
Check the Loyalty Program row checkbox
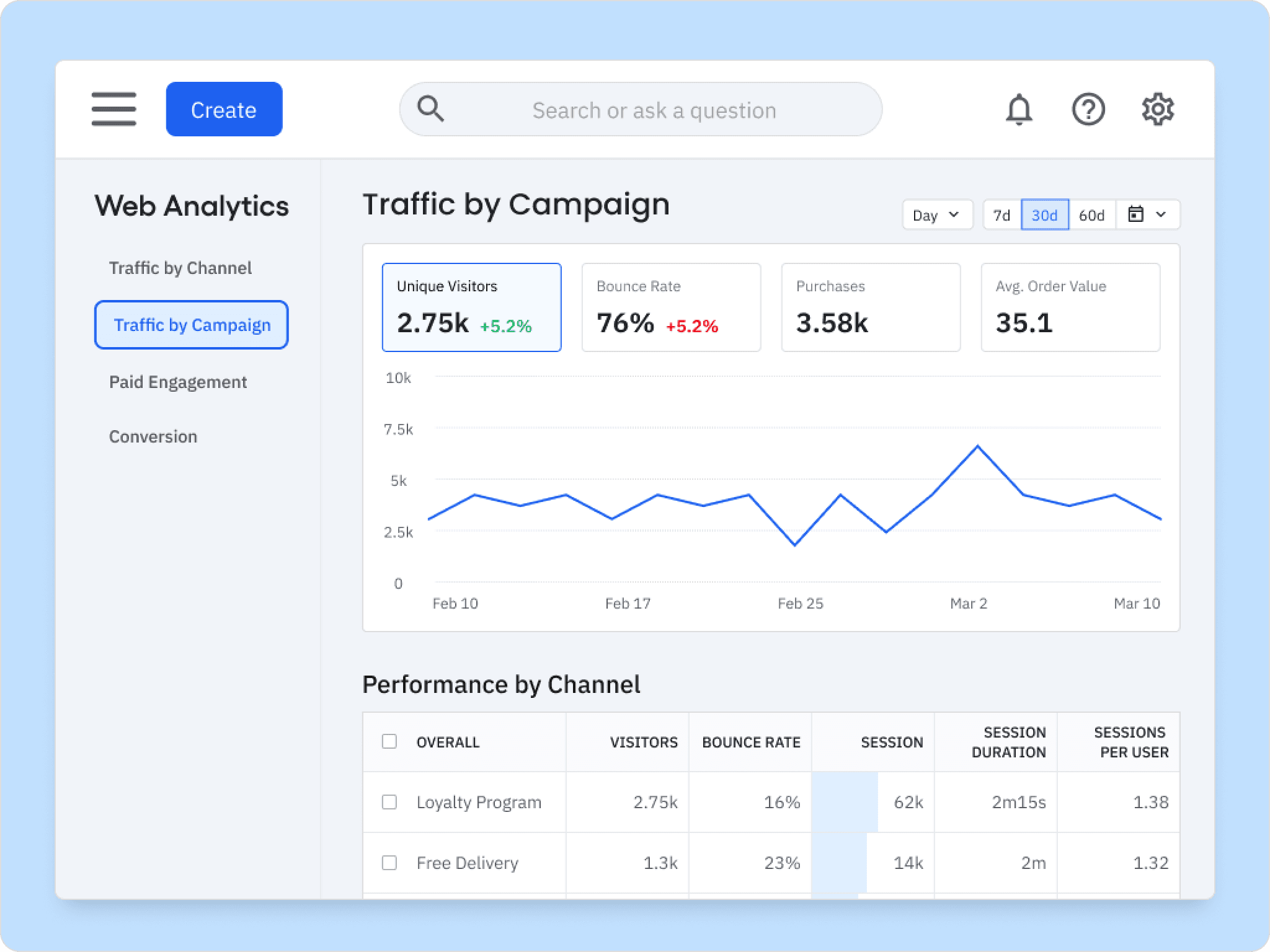(x=389, y=802)
